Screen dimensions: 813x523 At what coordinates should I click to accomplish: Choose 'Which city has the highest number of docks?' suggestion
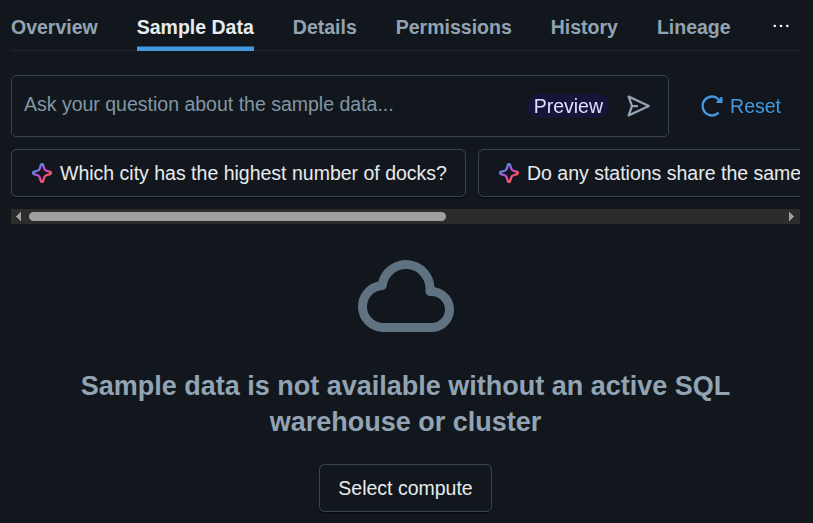[x=253, y=173]
